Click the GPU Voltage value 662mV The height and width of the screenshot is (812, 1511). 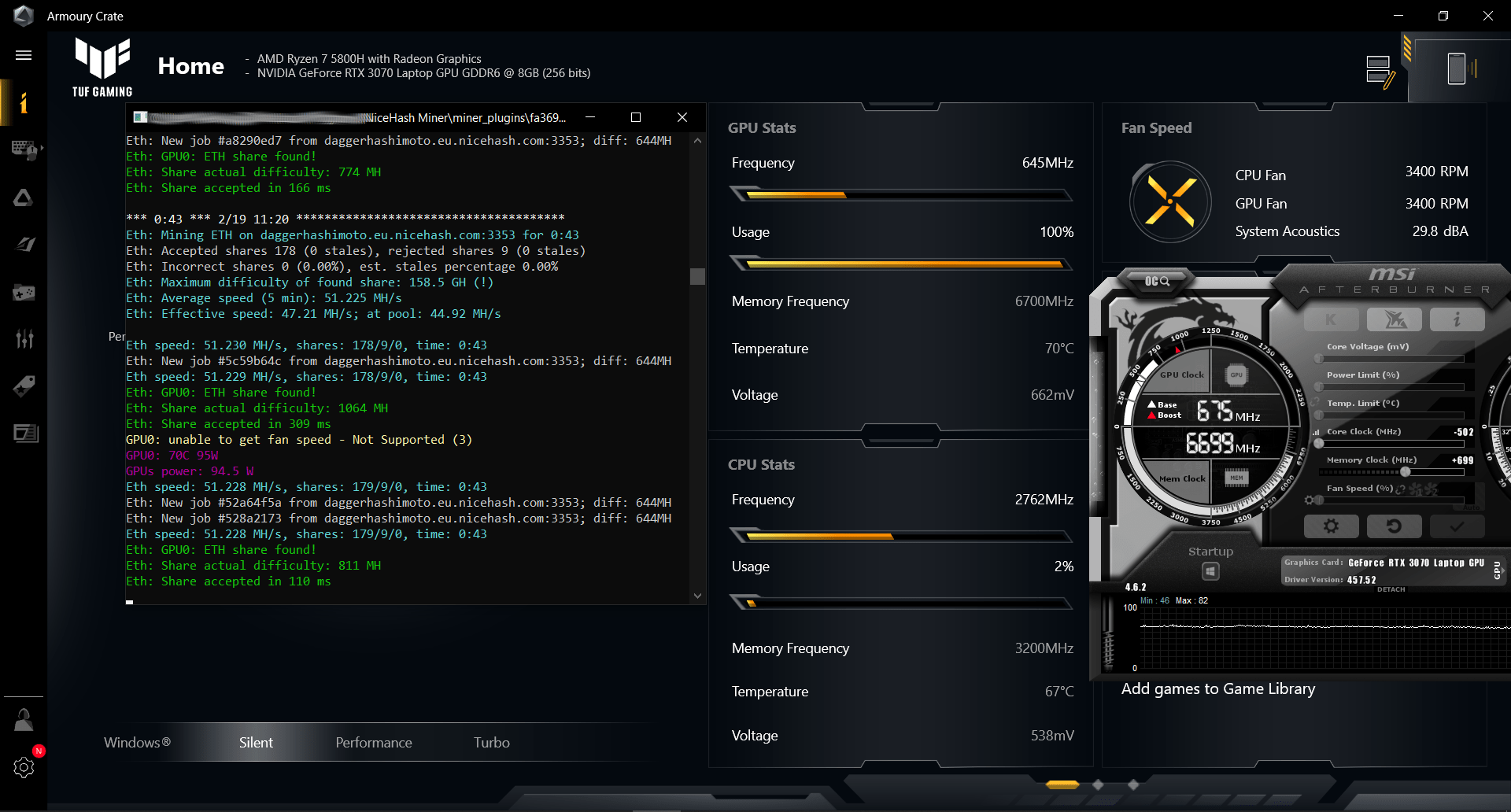click(1052, 395)
